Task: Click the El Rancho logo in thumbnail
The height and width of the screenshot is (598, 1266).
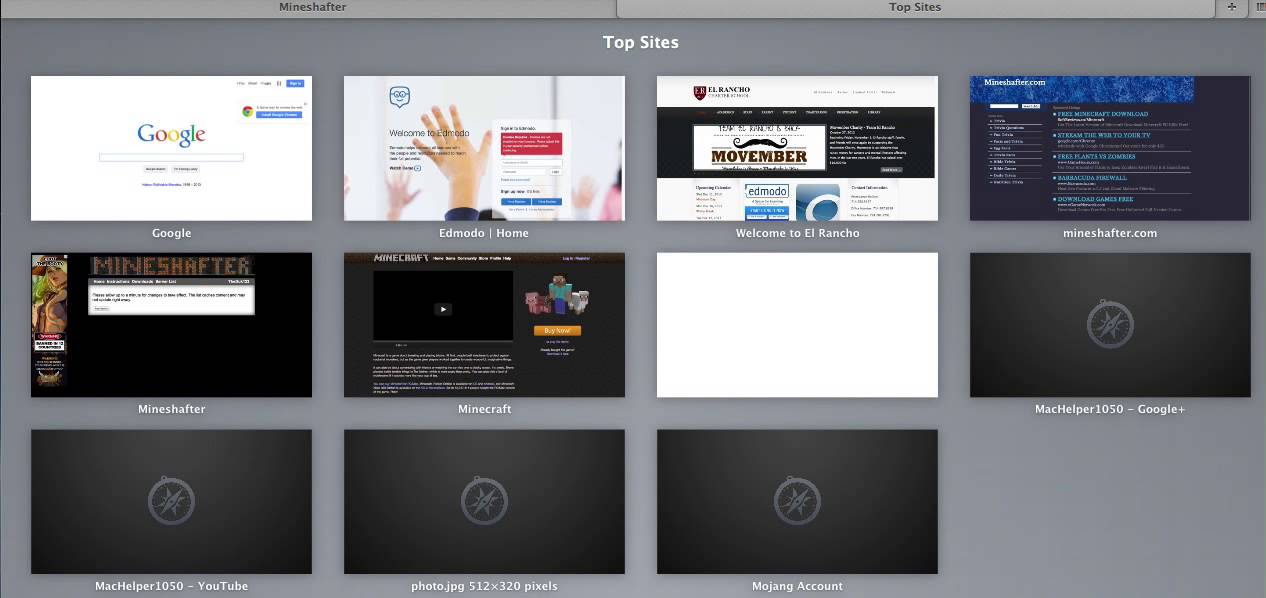Action: pyautogui.click(x=721, y=92)
